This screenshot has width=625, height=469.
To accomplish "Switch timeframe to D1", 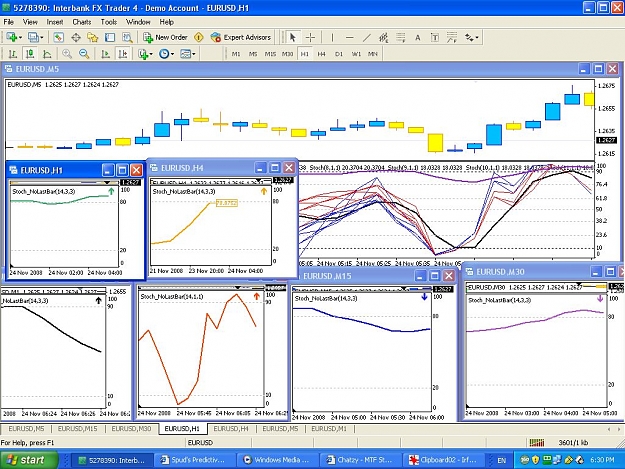I will click(x=339, y=54).
